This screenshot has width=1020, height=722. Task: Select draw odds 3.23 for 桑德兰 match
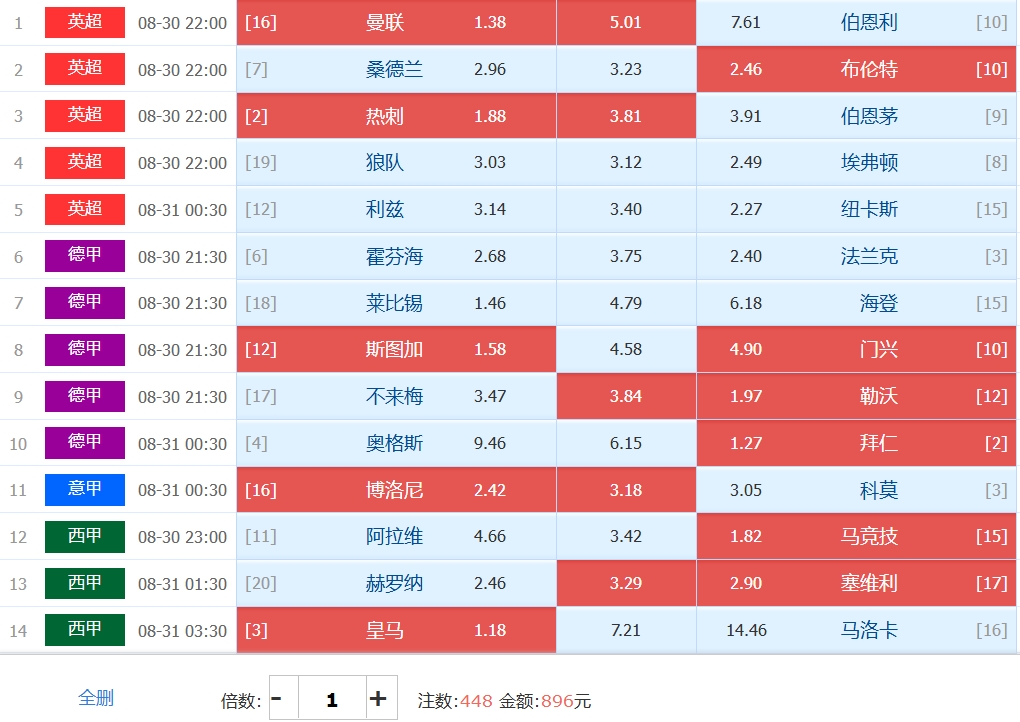click(x=626, y=69)
